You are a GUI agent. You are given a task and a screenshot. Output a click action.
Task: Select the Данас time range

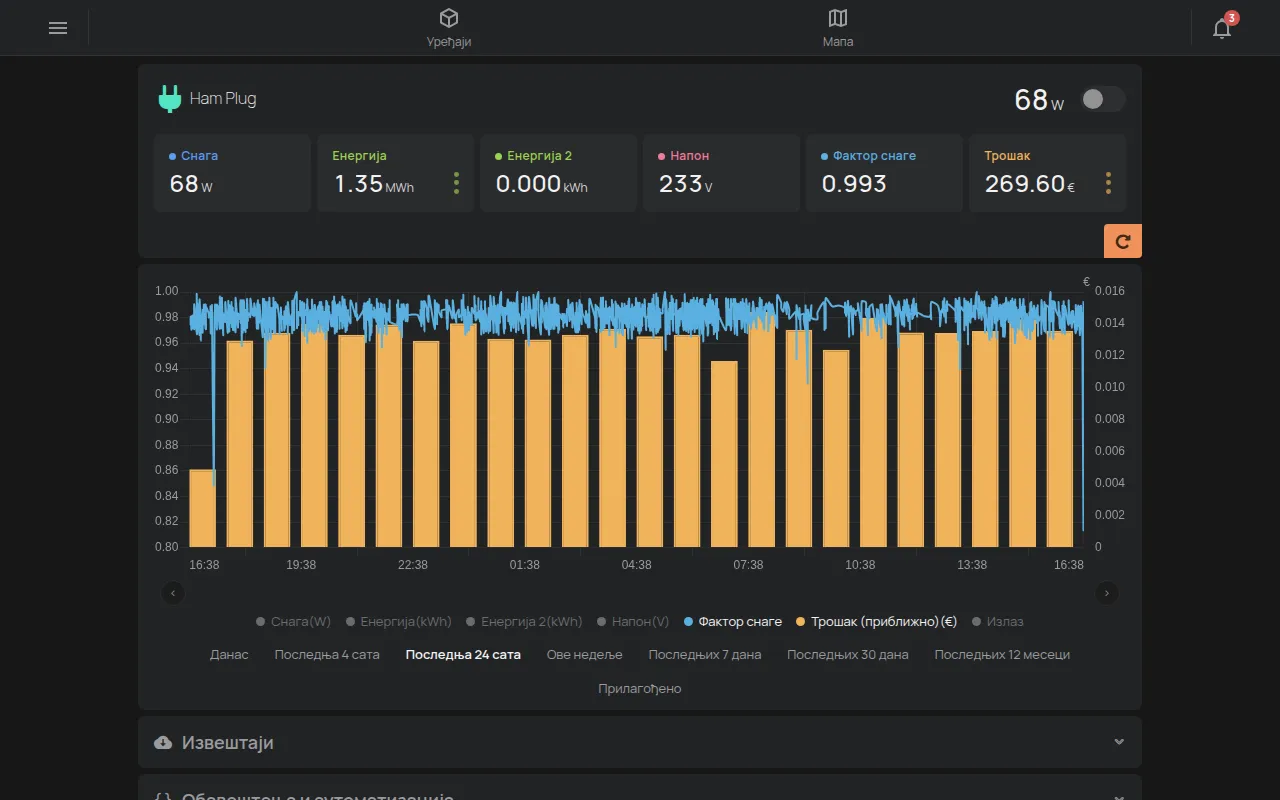(229, 654)
